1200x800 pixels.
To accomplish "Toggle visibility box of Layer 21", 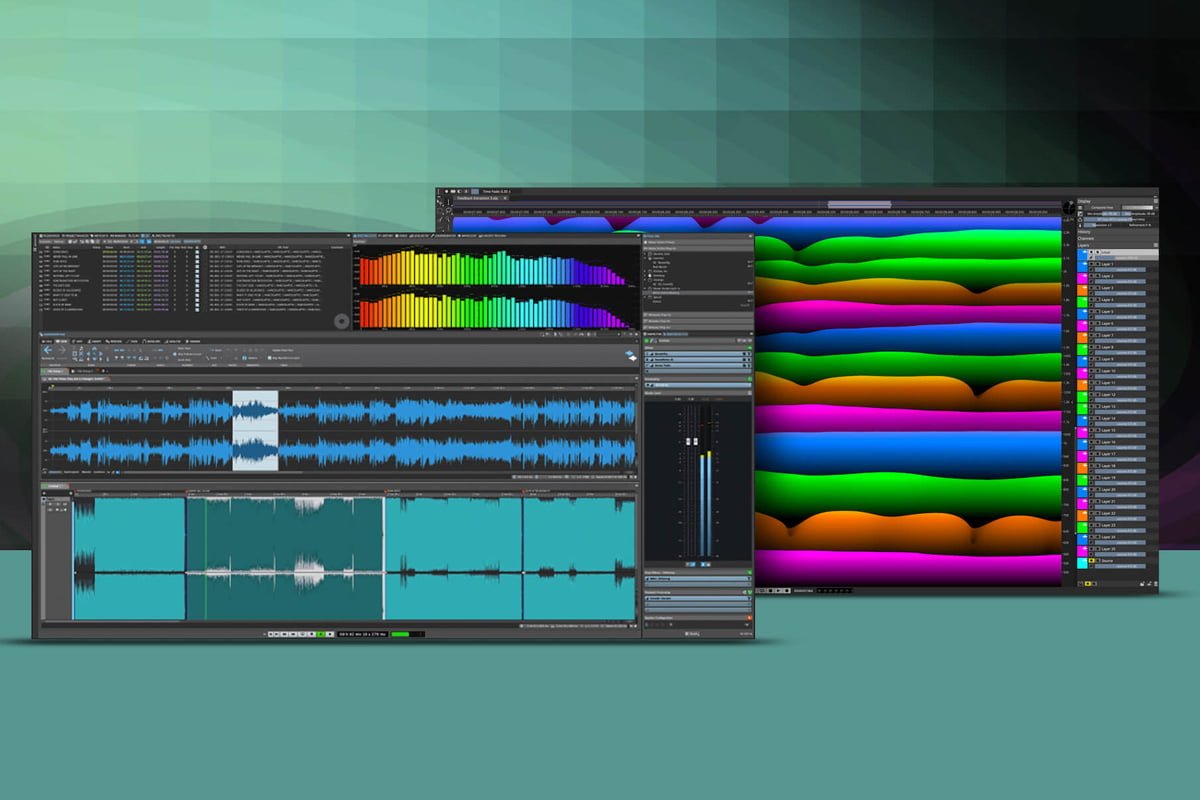I will point(1091,501).
